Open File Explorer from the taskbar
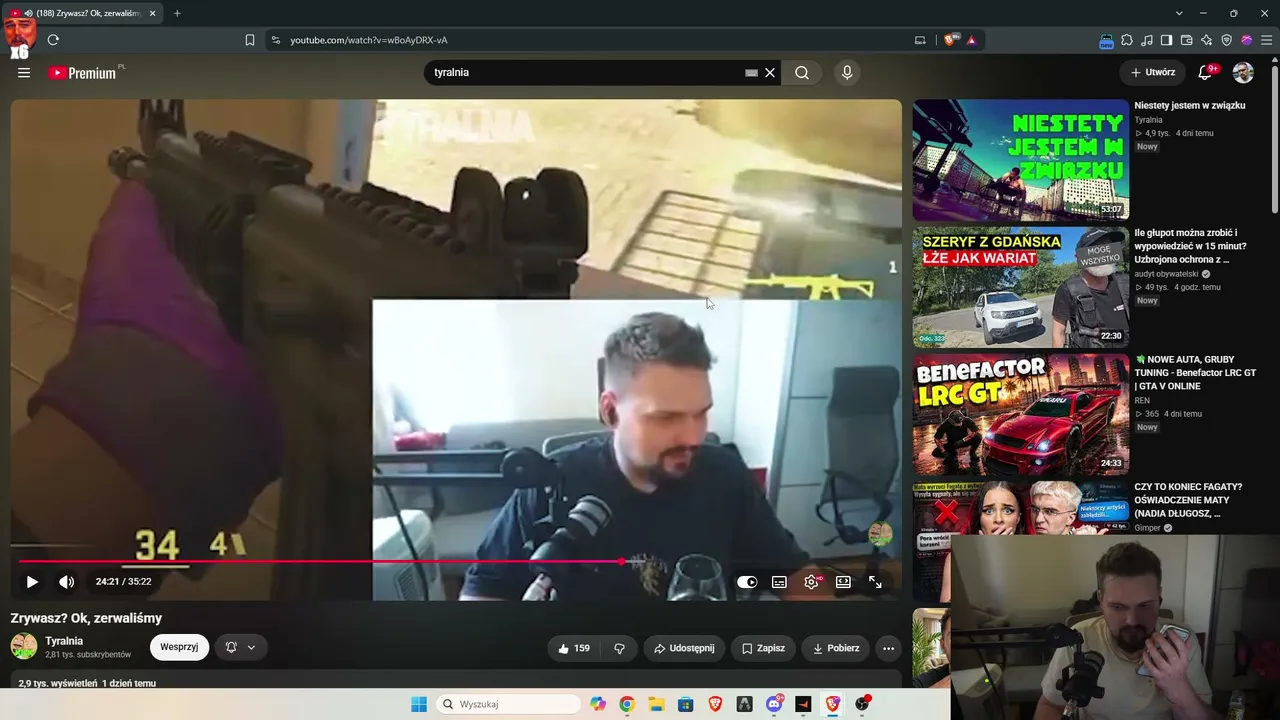 click(656, 704)
